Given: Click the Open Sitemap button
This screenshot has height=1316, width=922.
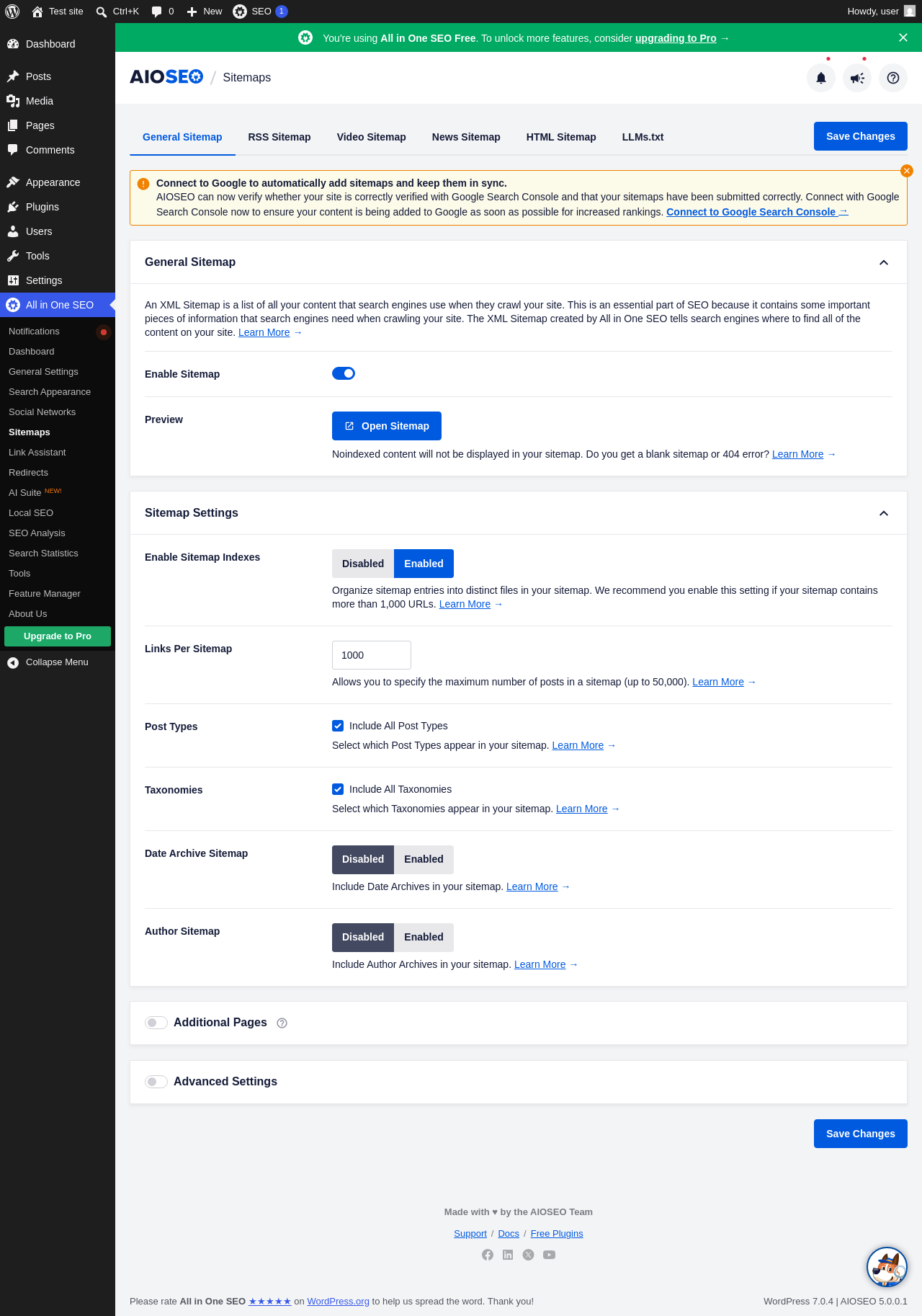Looking at the screenshot, I should pyautogui.click(x=387, y=426).
